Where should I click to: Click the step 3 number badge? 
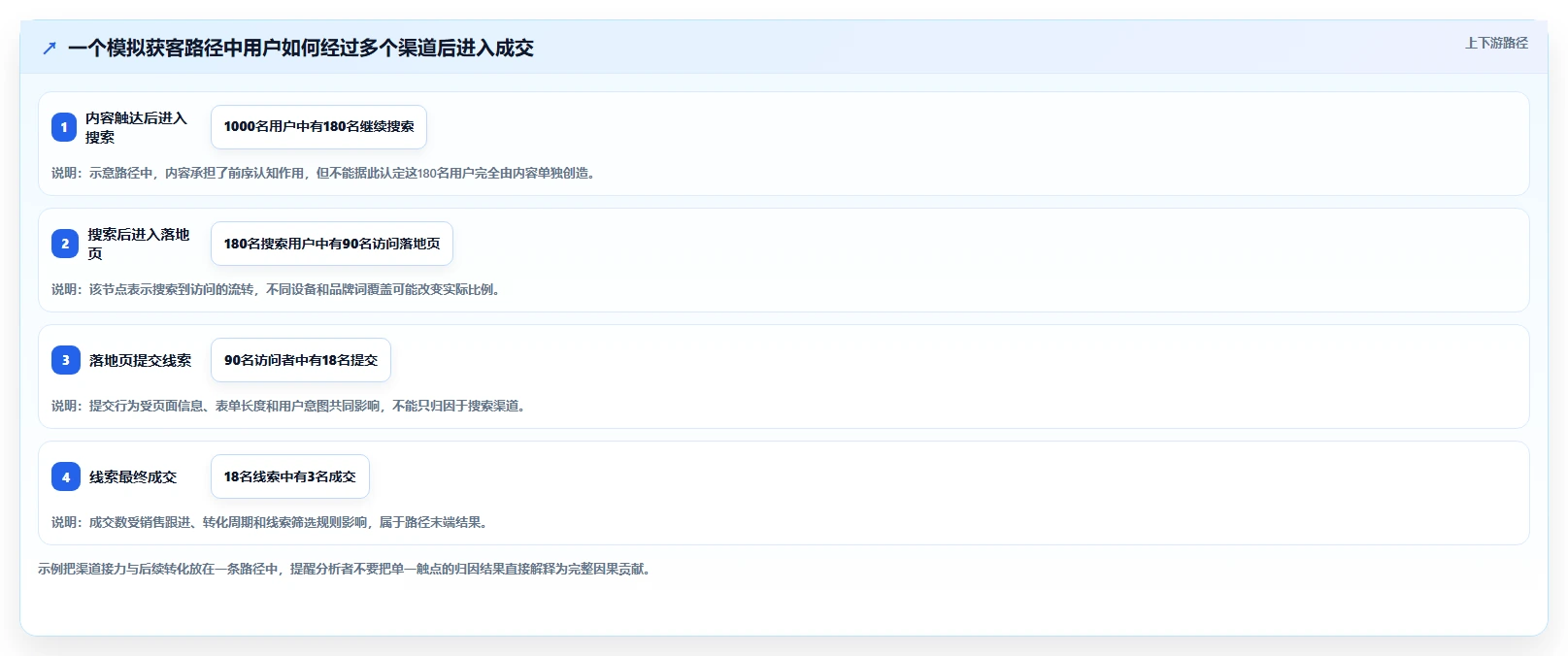(x=66, y=360)
